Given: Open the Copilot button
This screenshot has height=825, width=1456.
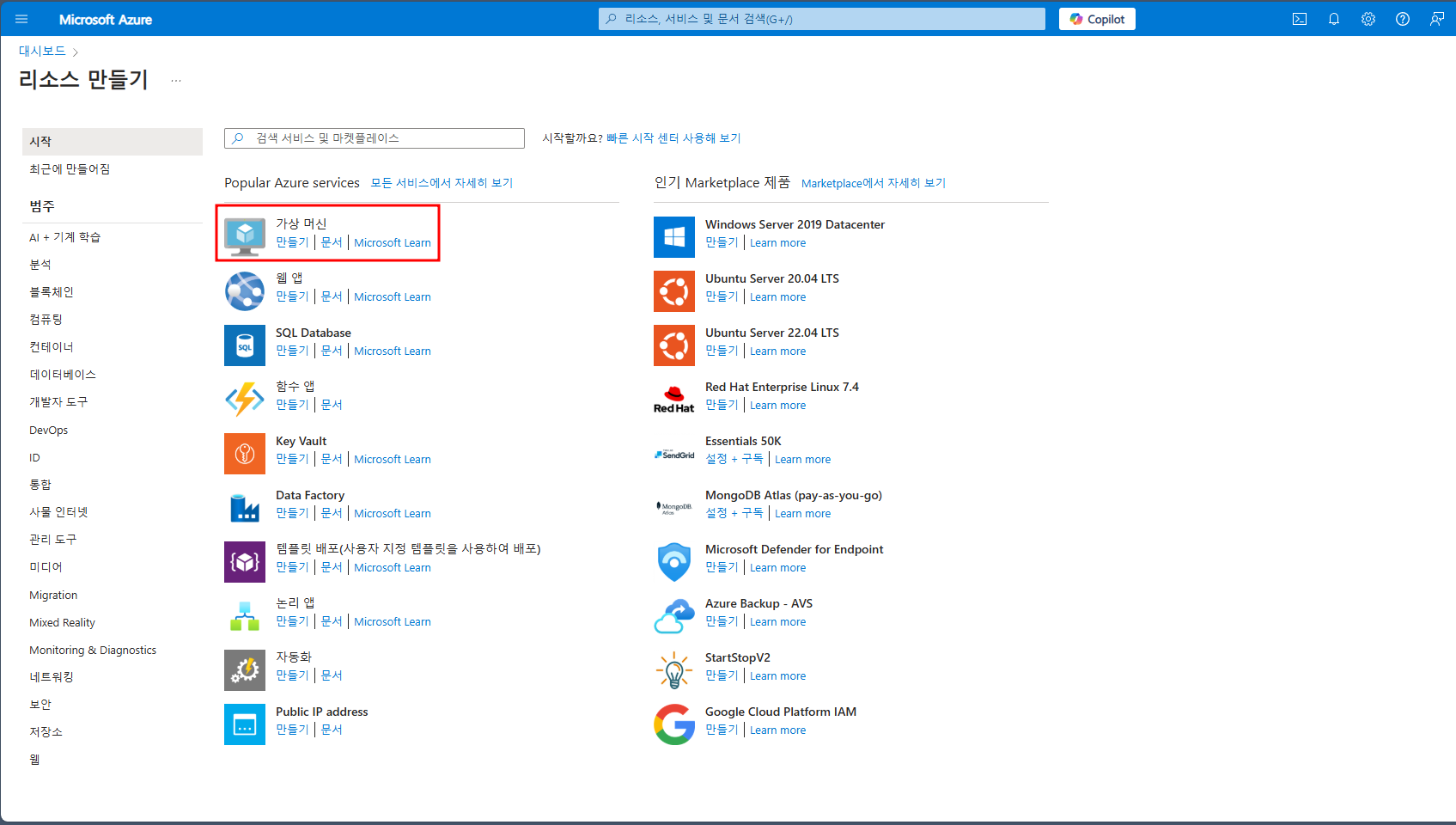Looking at the screenshot, I should pyautogui.click(x=1097, y=19).
